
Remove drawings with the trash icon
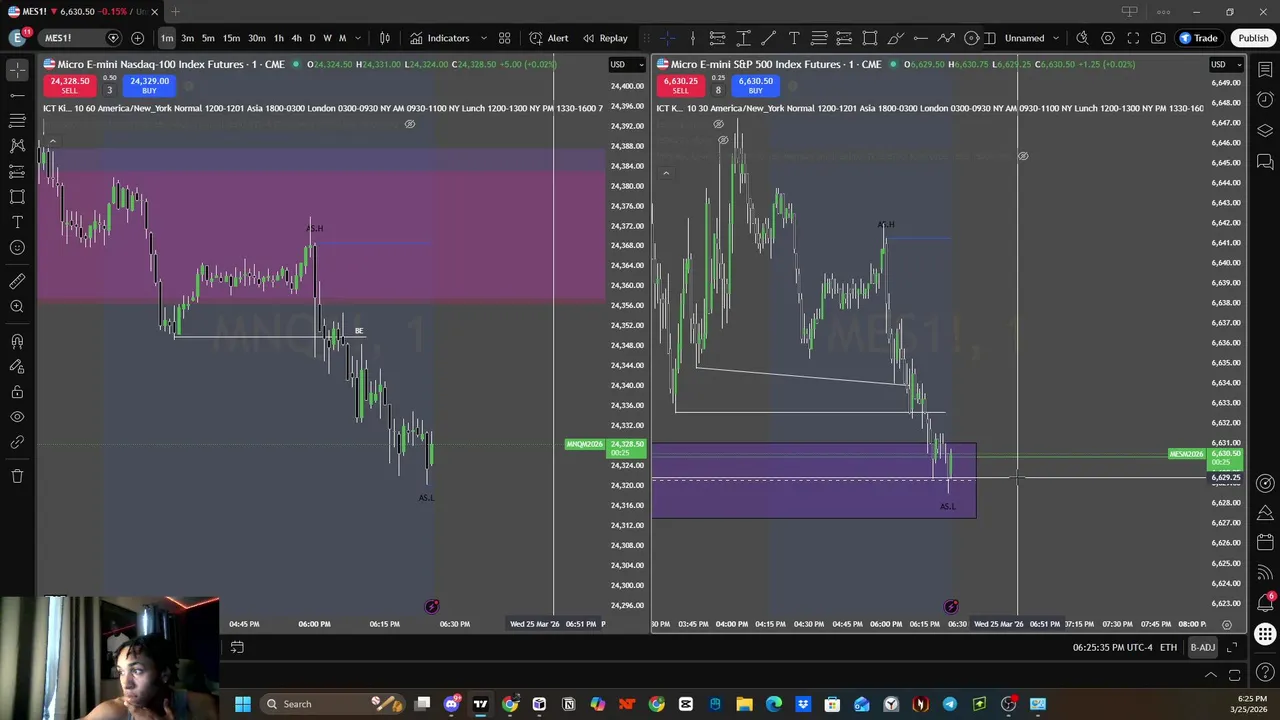tap(17, 476)
